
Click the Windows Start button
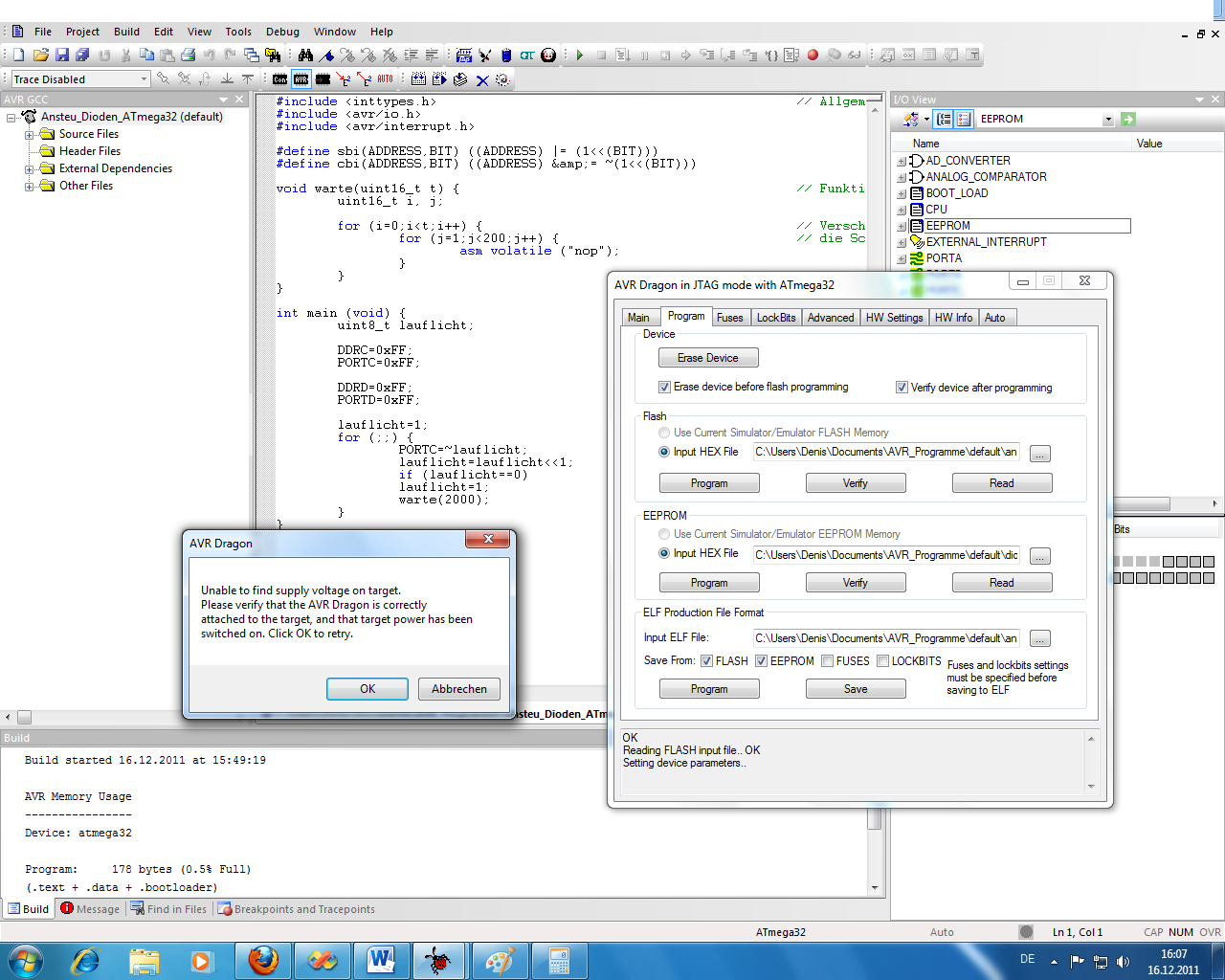point(25,960)
